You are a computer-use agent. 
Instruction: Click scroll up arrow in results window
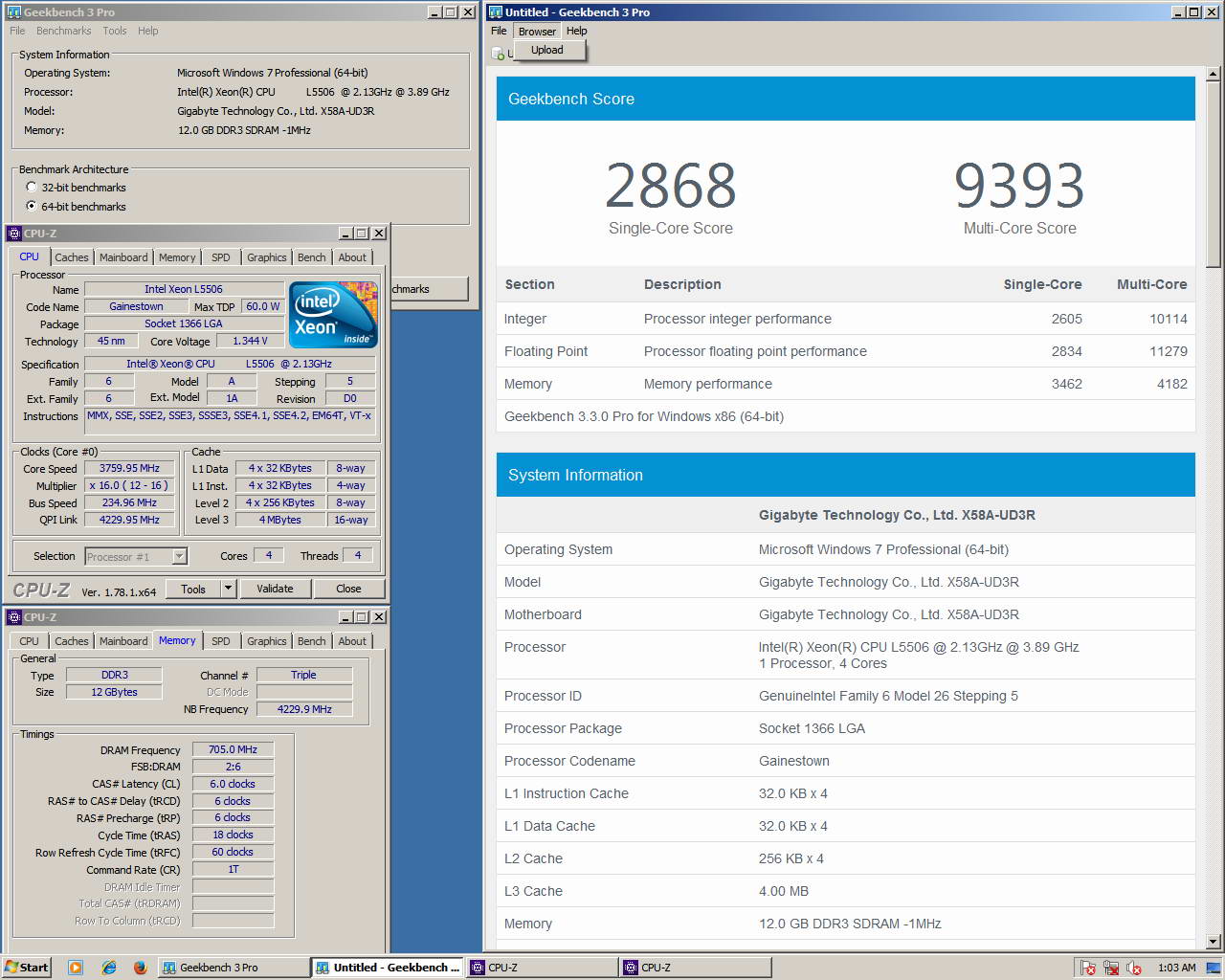tap(1214, 74)
